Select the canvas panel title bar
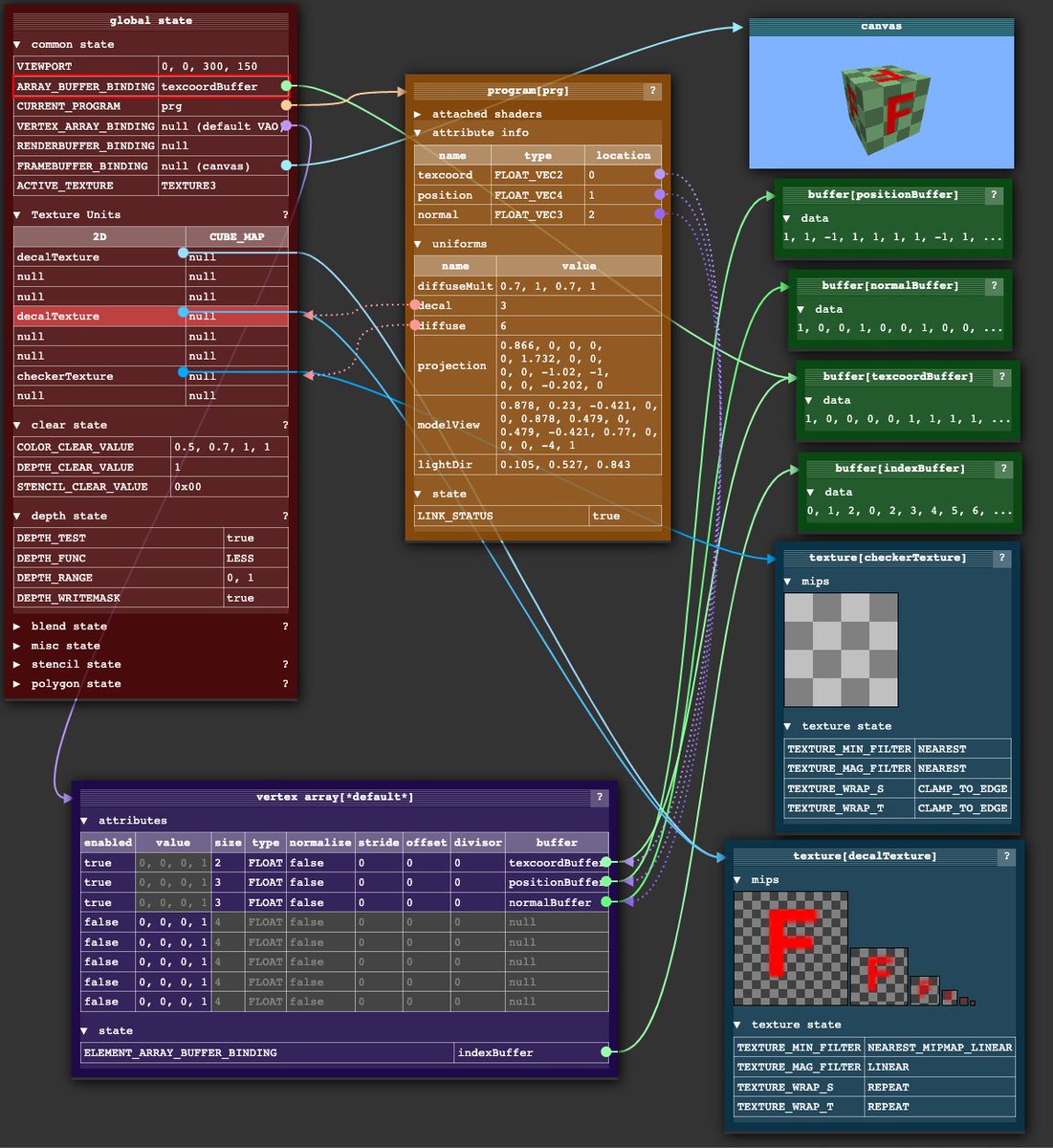The height and width of the screenshot is (1148, 1053). 880,24
